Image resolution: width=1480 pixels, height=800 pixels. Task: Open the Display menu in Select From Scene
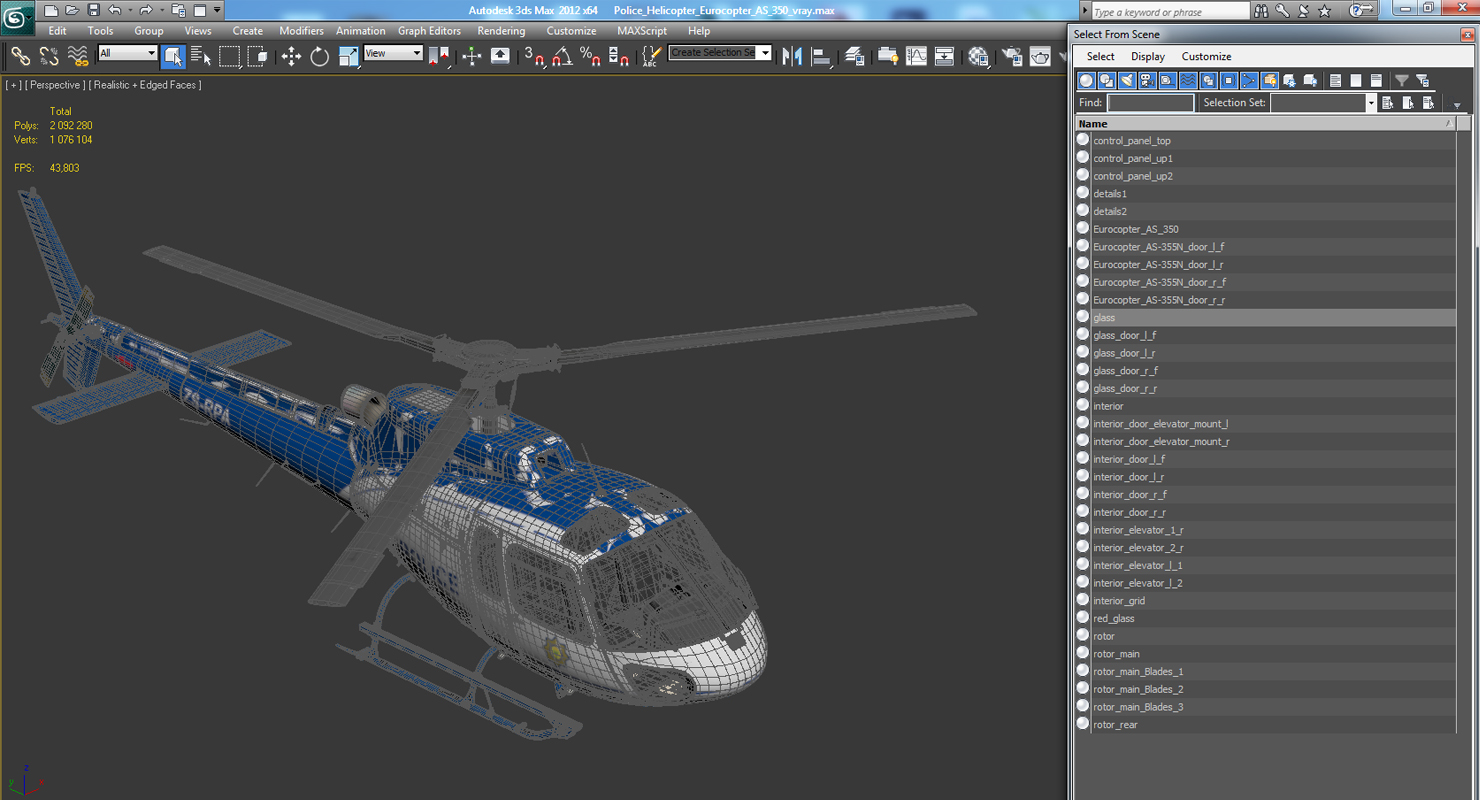point(1148,57)
